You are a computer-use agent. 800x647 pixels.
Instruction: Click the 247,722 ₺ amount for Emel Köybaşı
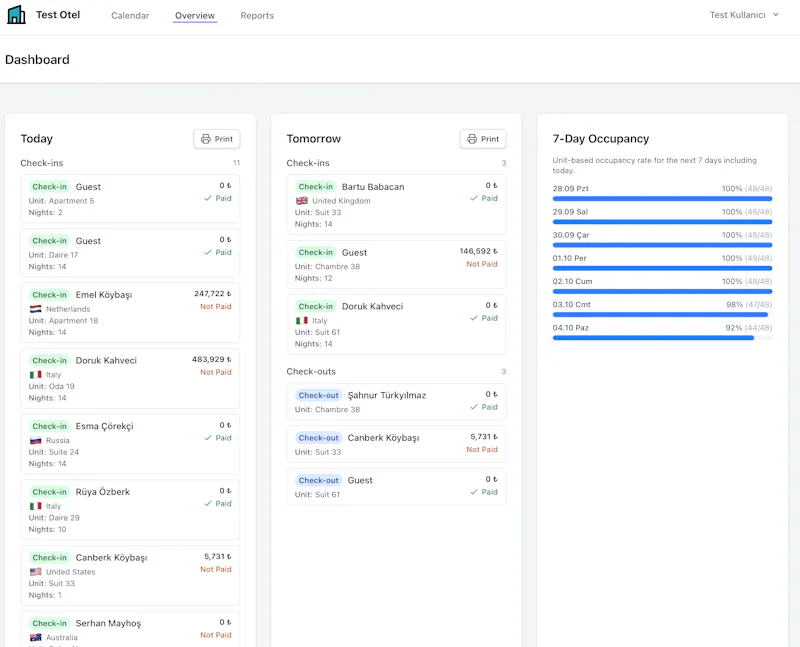(213, 293)
